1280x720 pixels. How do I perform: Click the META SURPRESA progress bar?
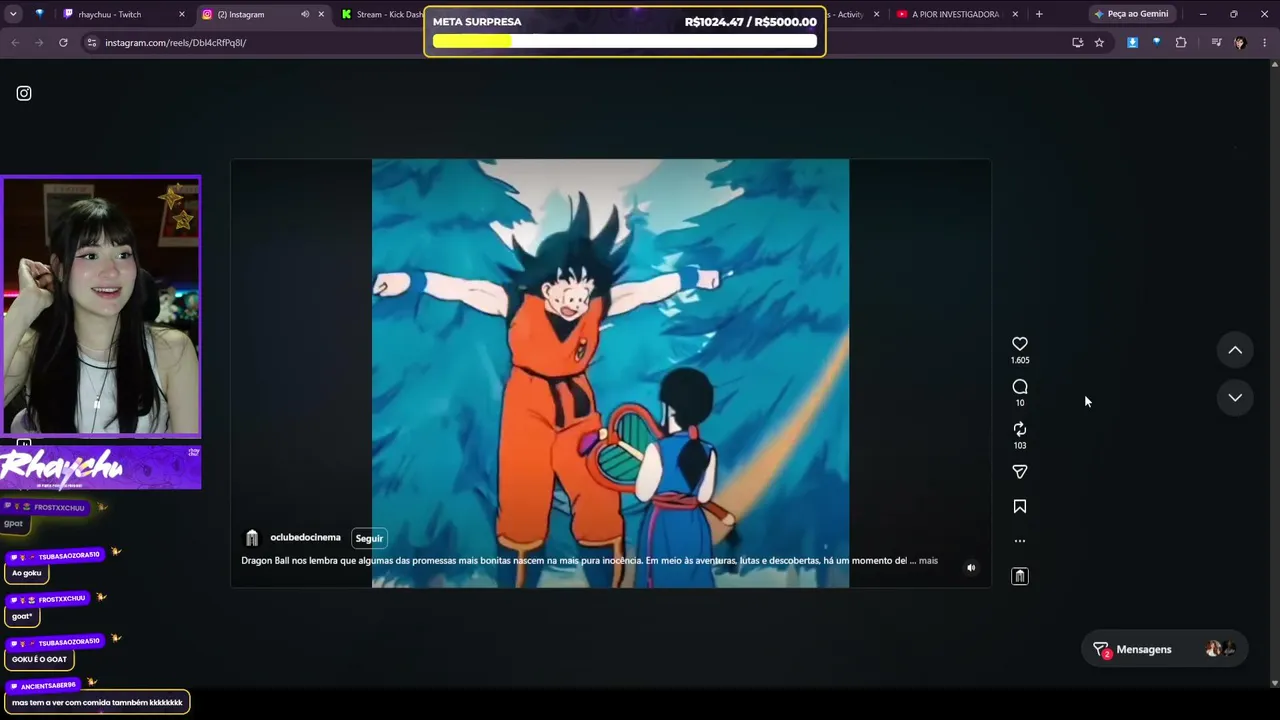625,41
